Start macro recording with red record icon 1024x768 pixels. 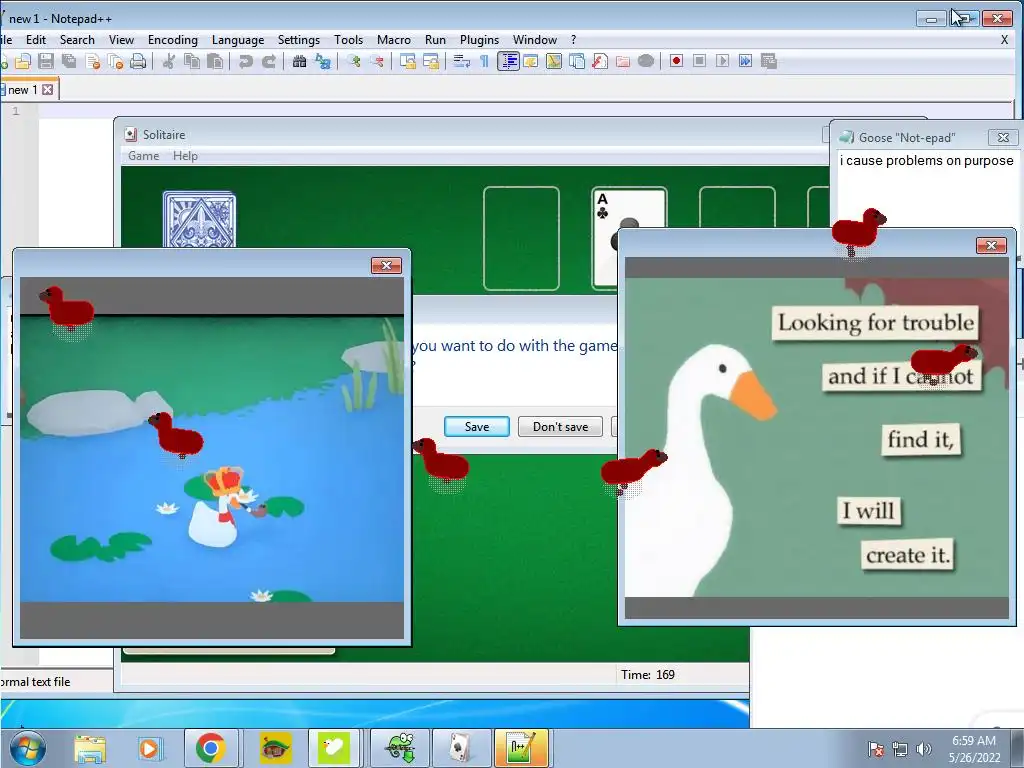(677, 61)
